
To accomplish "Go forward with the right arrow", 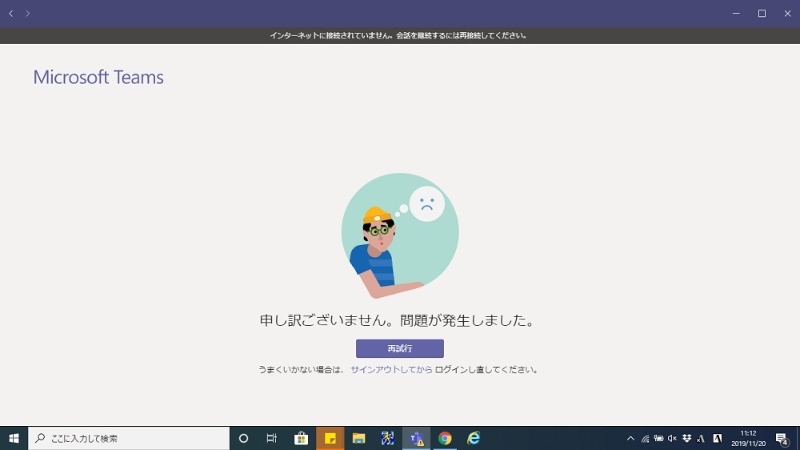I will (28, 13).
